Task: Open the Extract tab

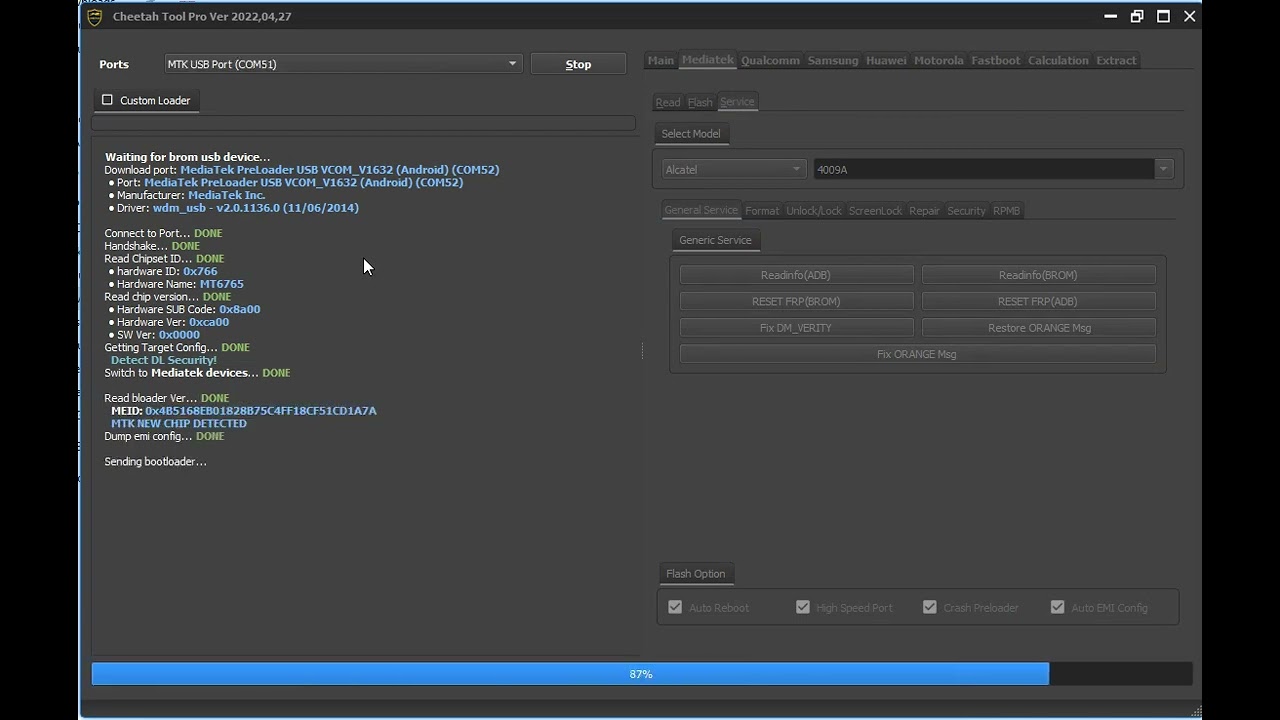Action: tap(1116, 60)
